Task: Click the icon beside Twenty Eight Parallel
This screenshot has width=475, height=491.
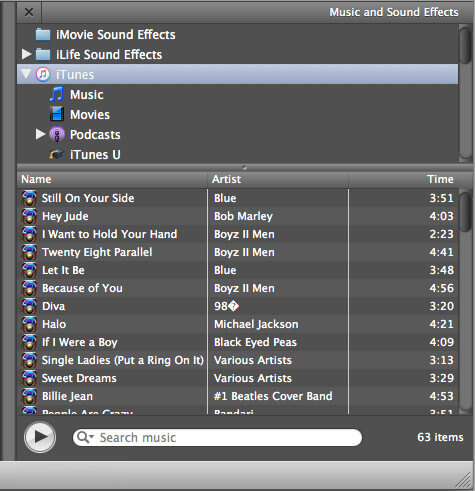Action: (x=29, y=252)
